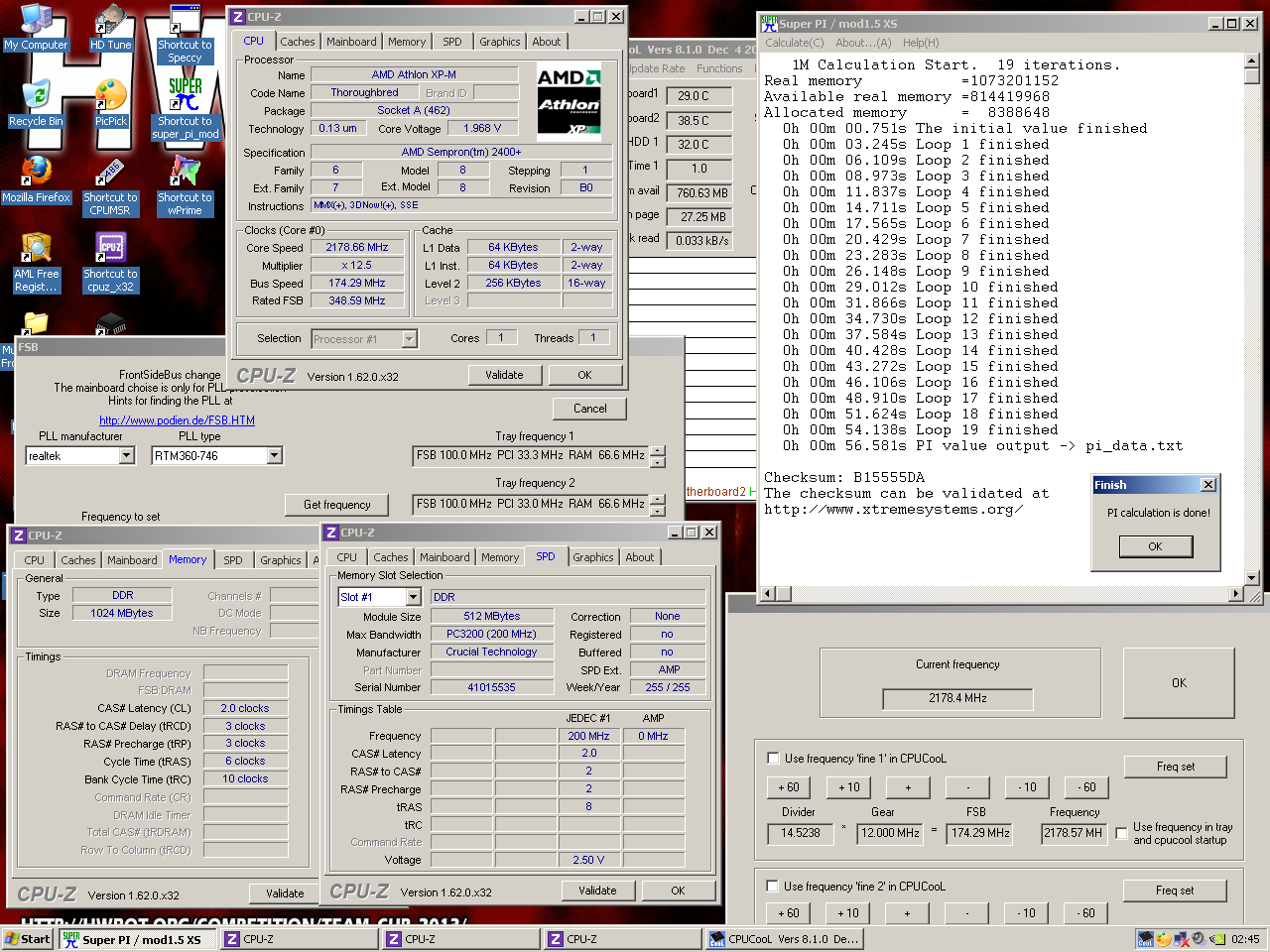Open the Functions menu in CPUCooL
The width and height of the screenshot is (1270, 952).
pos(719,68)
